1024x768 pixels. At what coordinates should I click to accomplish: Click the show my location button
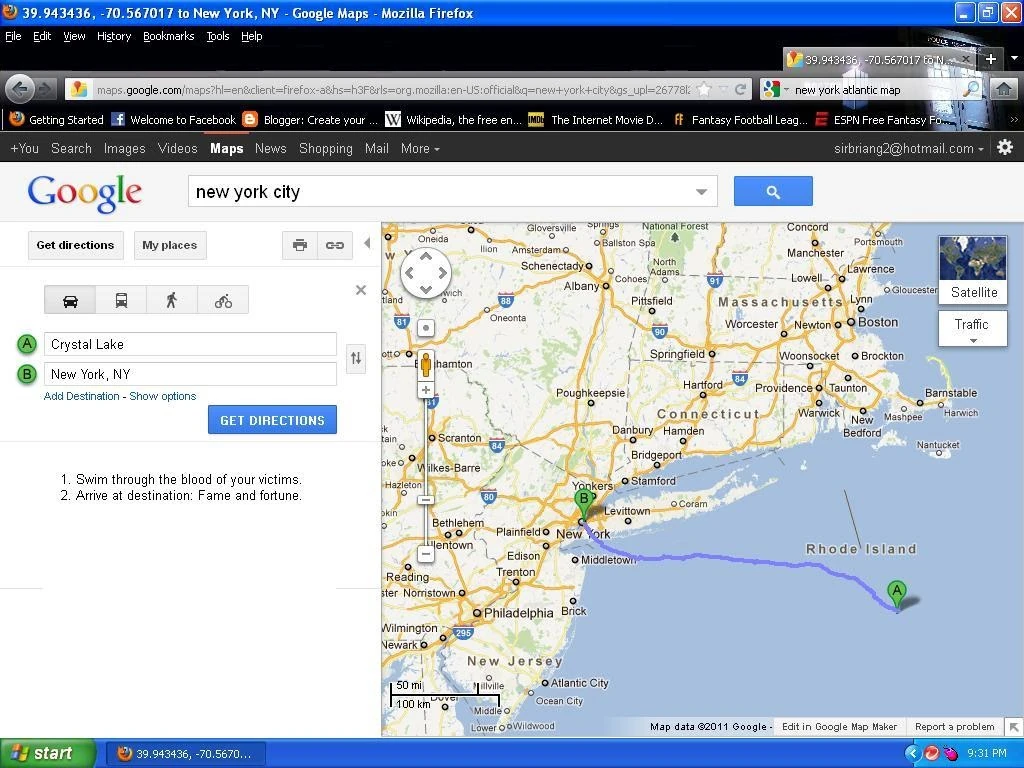[x=426, y=328]
